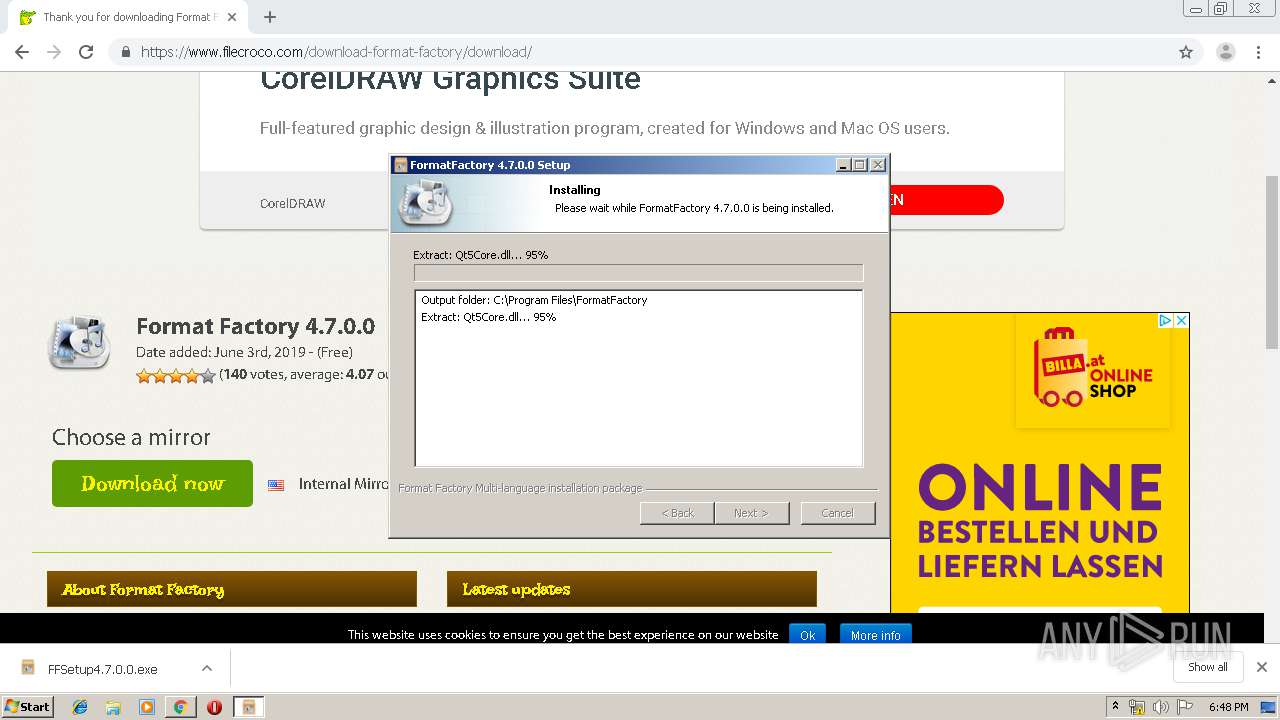1280x720 pixels.
Task: Click the FormatFactory setup header logo
Action: coord(425,201)
